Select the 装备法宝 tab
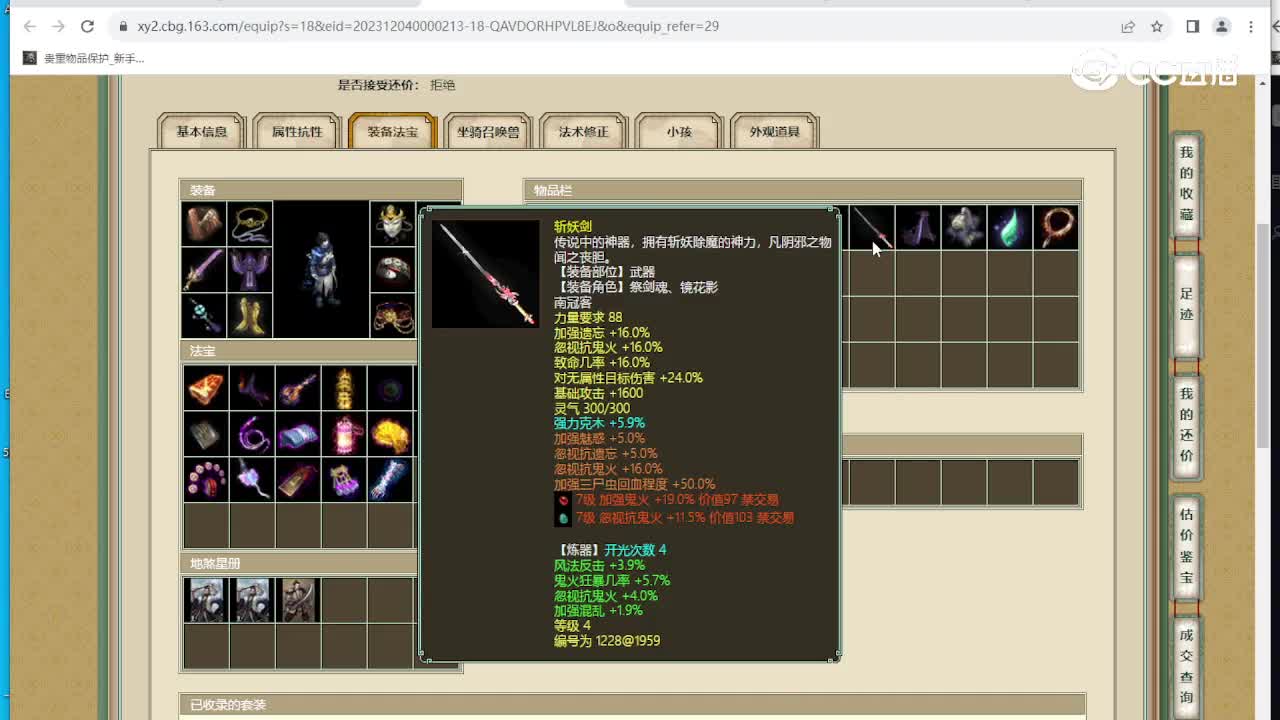 [392, 131]
